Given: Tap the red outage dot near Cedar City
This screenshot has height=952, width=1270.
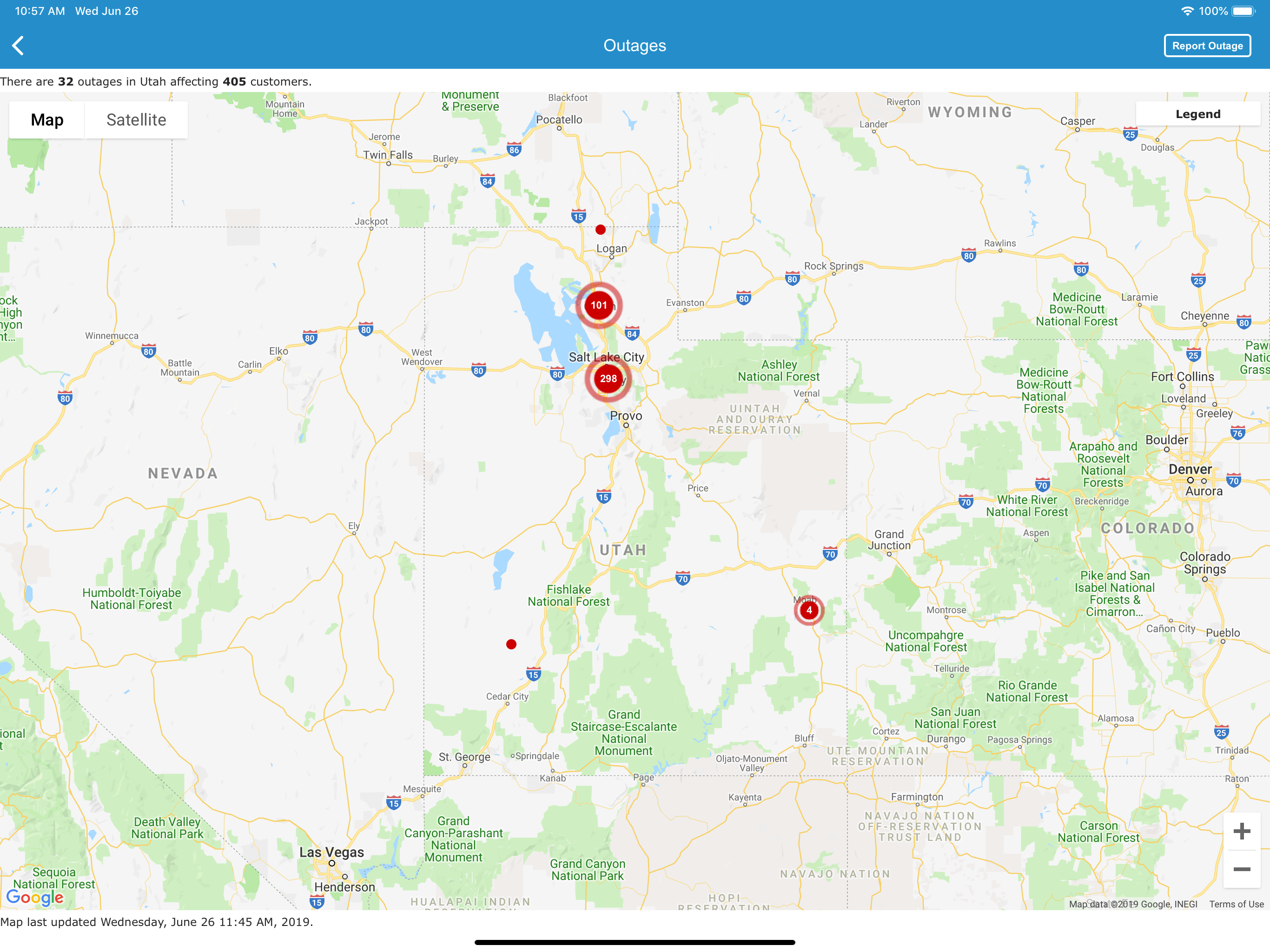Looking at the screenshot, I should [511, 644].
